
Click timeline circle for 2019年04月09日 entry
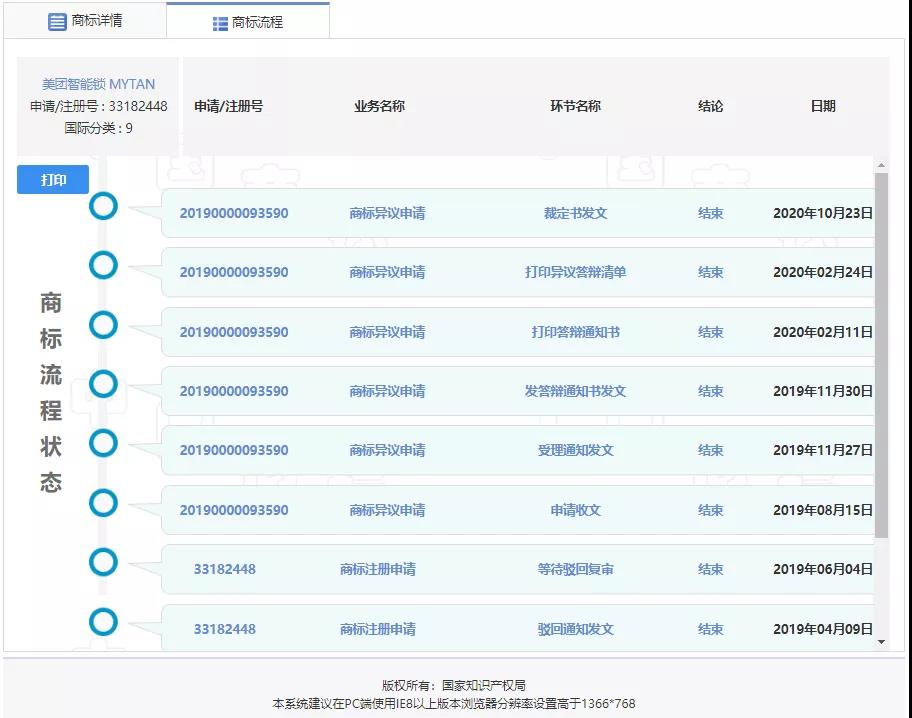(x=103, y=622)
